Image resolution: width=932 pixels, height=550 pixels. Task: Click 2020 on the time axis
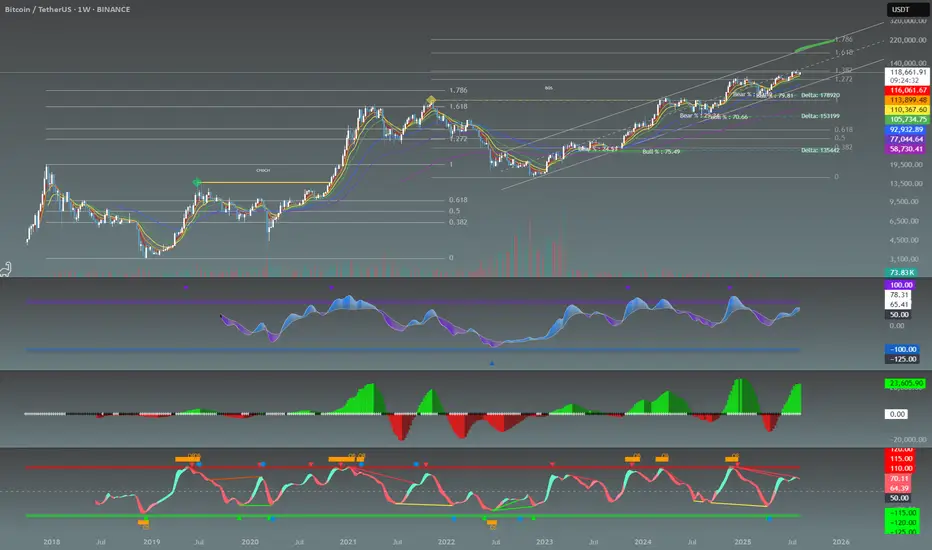(250, 542)
